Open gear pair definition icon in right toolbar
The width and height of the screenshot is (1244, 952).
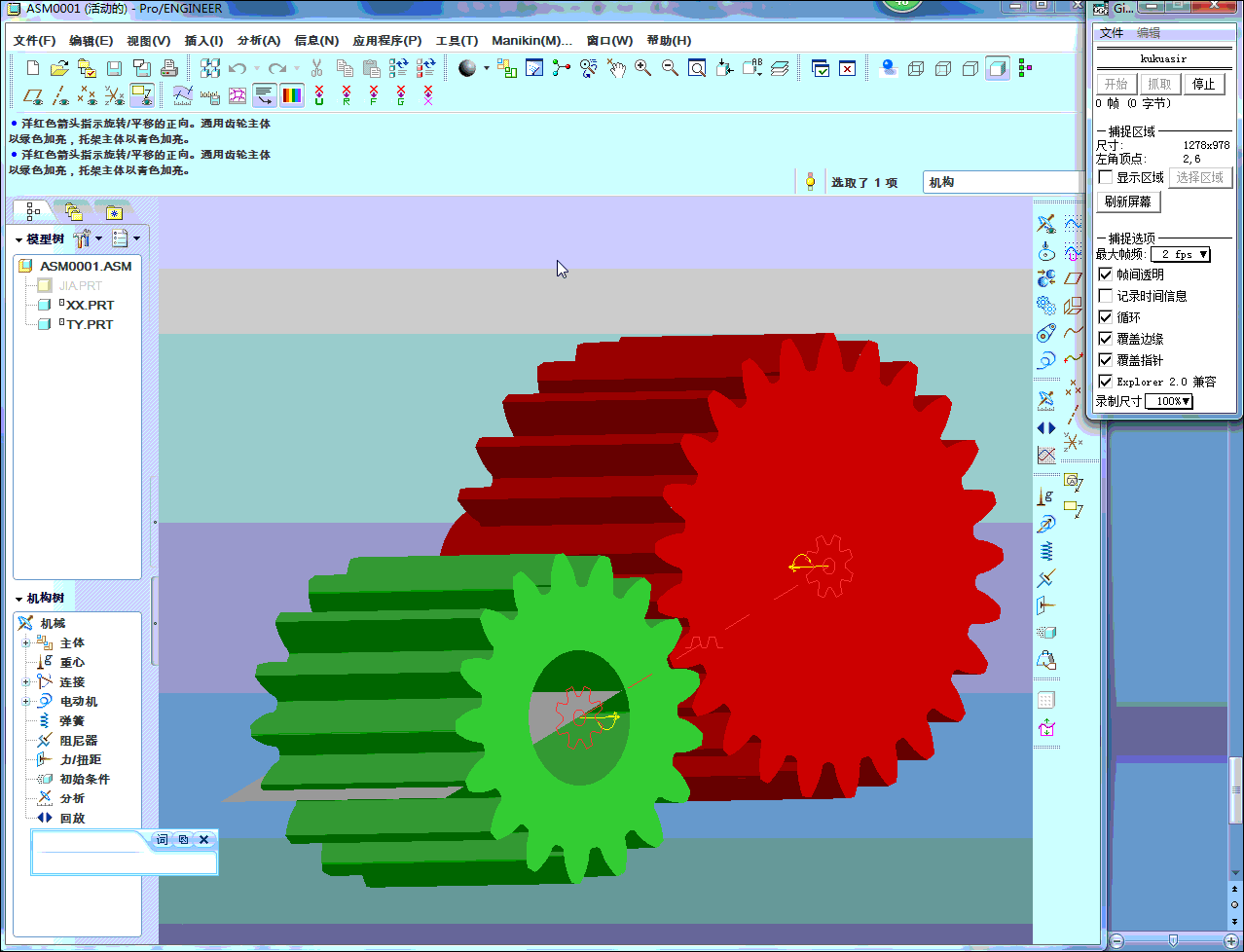click(x=1046, y=306)
